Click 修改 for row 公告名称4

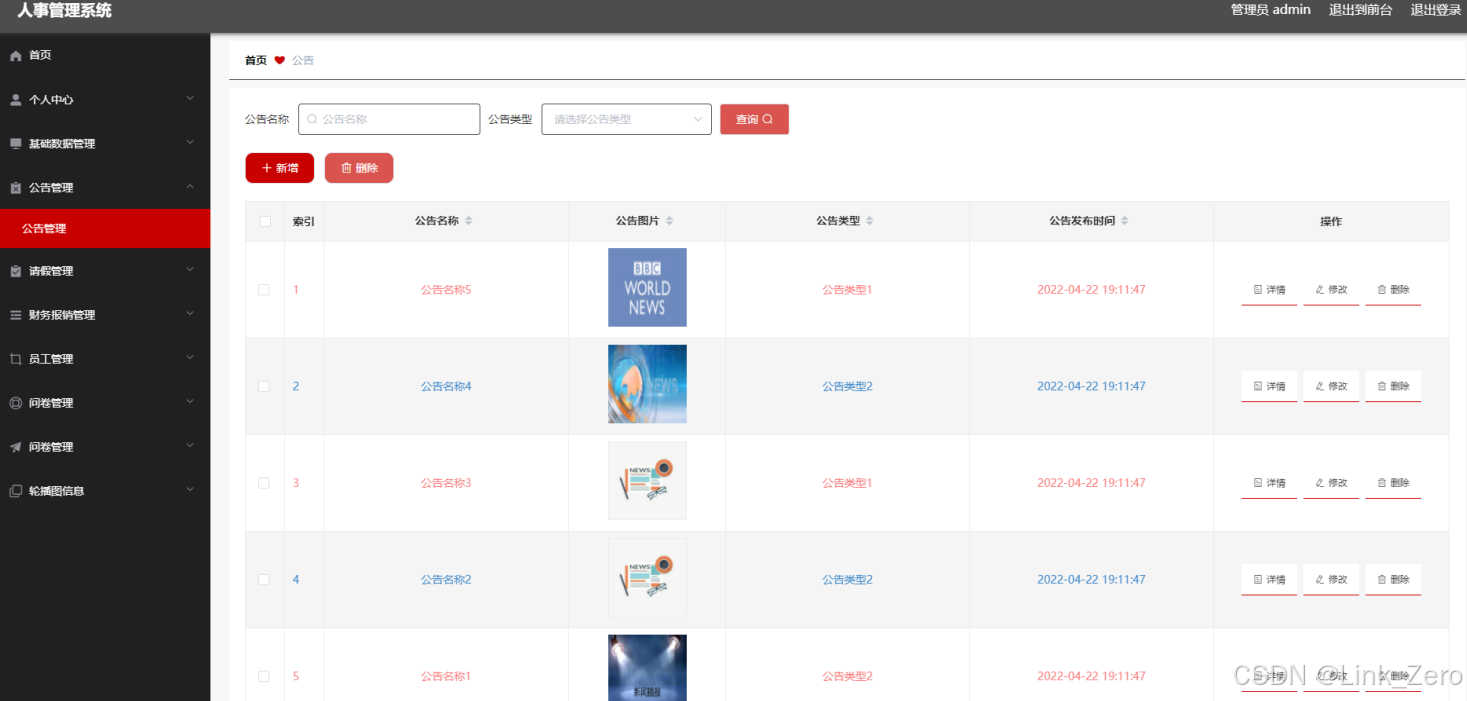(x=1331, y=386)
